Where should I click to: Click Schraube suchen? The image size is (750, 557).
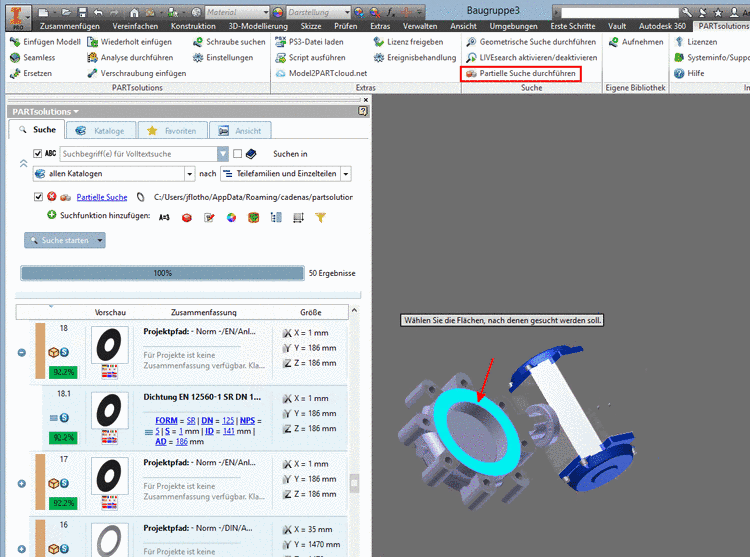coord(229,42)
